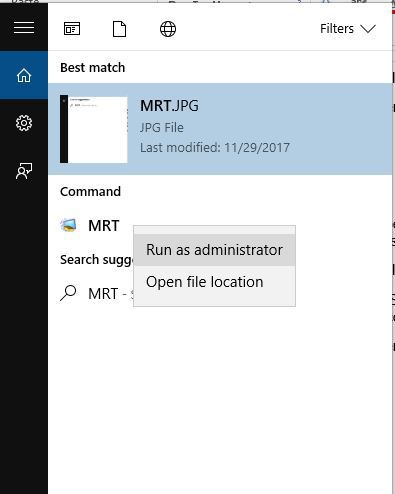Click the MRT command icon
The height and width of the screenshot is (494, 395).
pyautogui.click(x=69, y=226)
